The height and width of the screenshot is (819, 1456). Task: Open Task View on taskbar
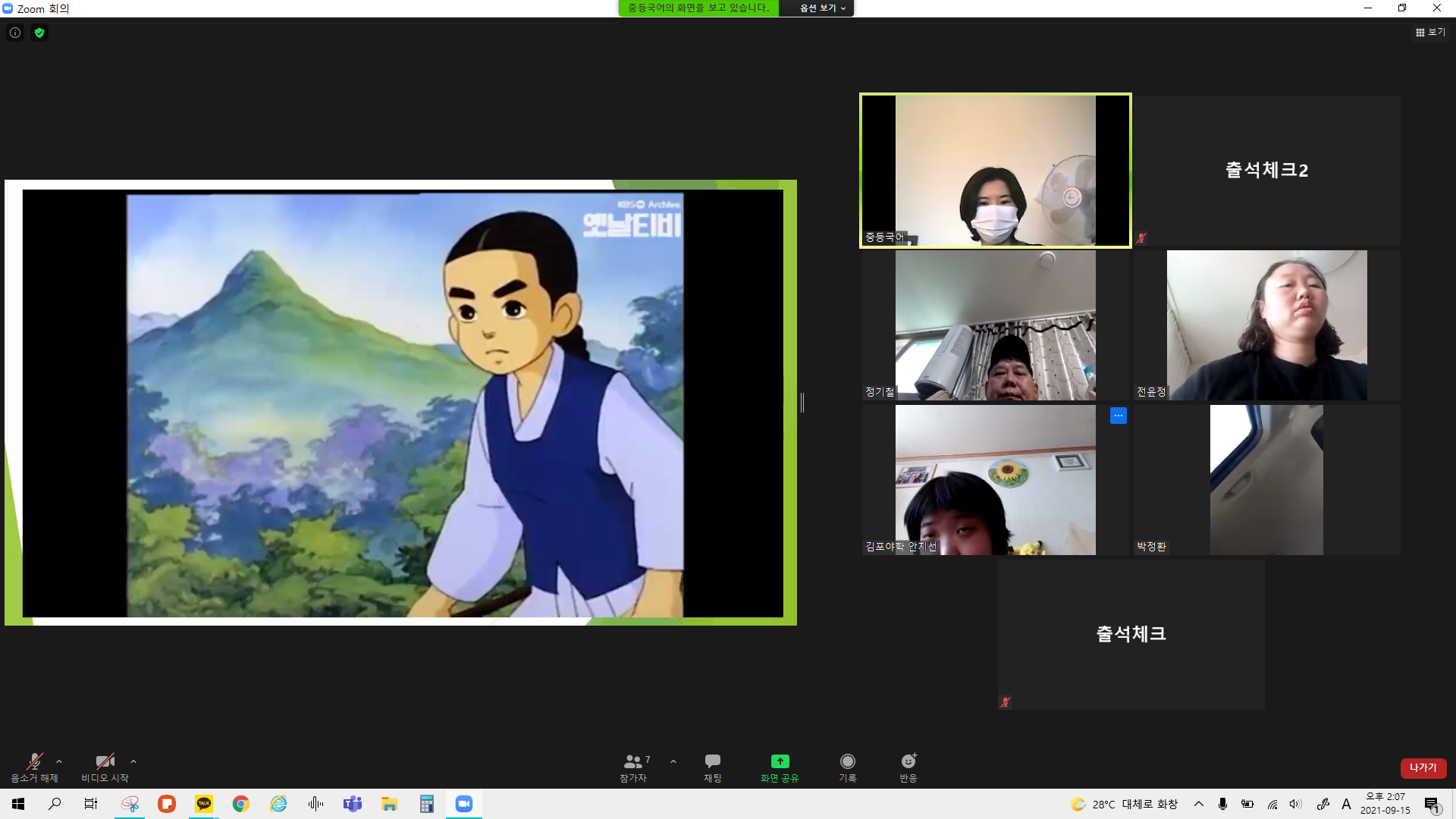91,804
